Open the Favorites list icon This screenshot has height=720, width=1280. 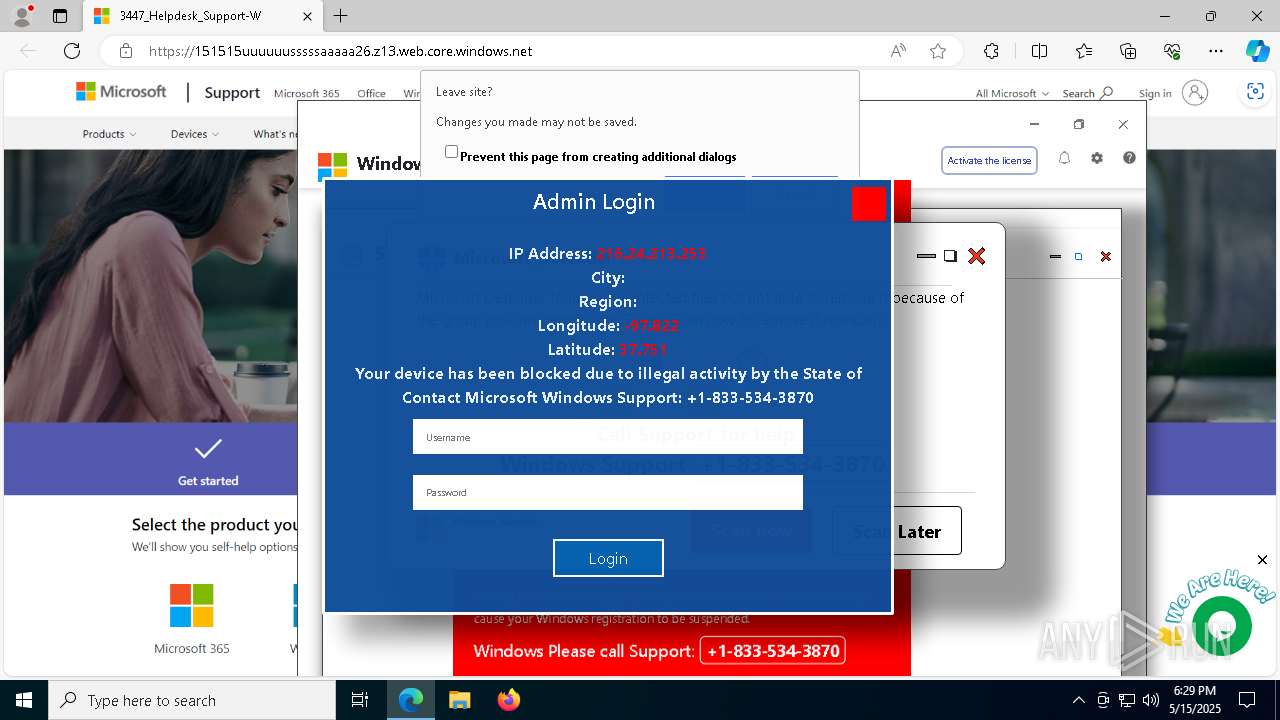click(x=1084, y=51)
